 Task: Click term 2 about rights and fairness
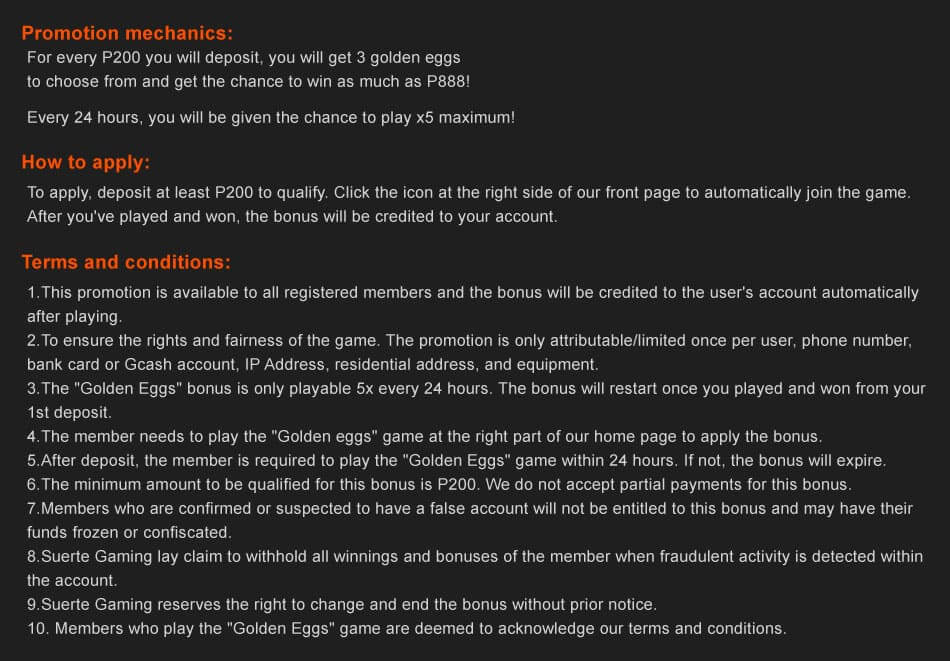coord(469,340)
